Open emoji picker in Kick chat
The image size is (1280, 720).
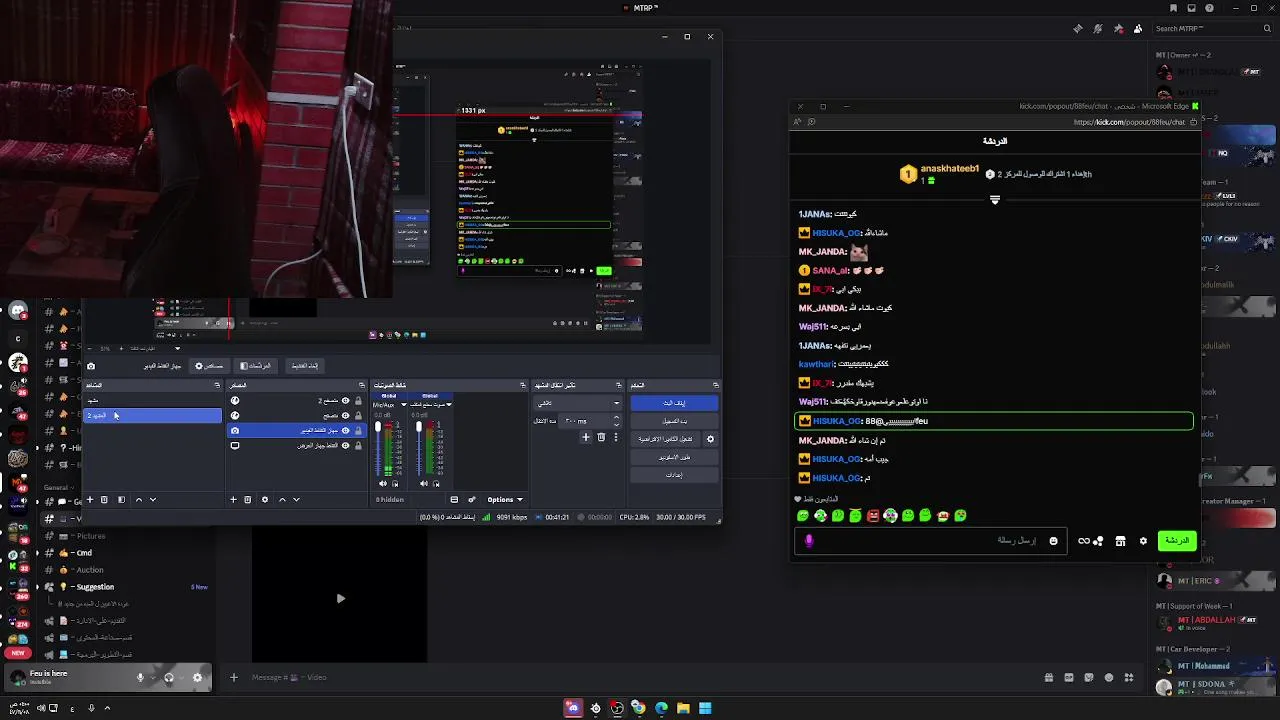(1053, 540)
